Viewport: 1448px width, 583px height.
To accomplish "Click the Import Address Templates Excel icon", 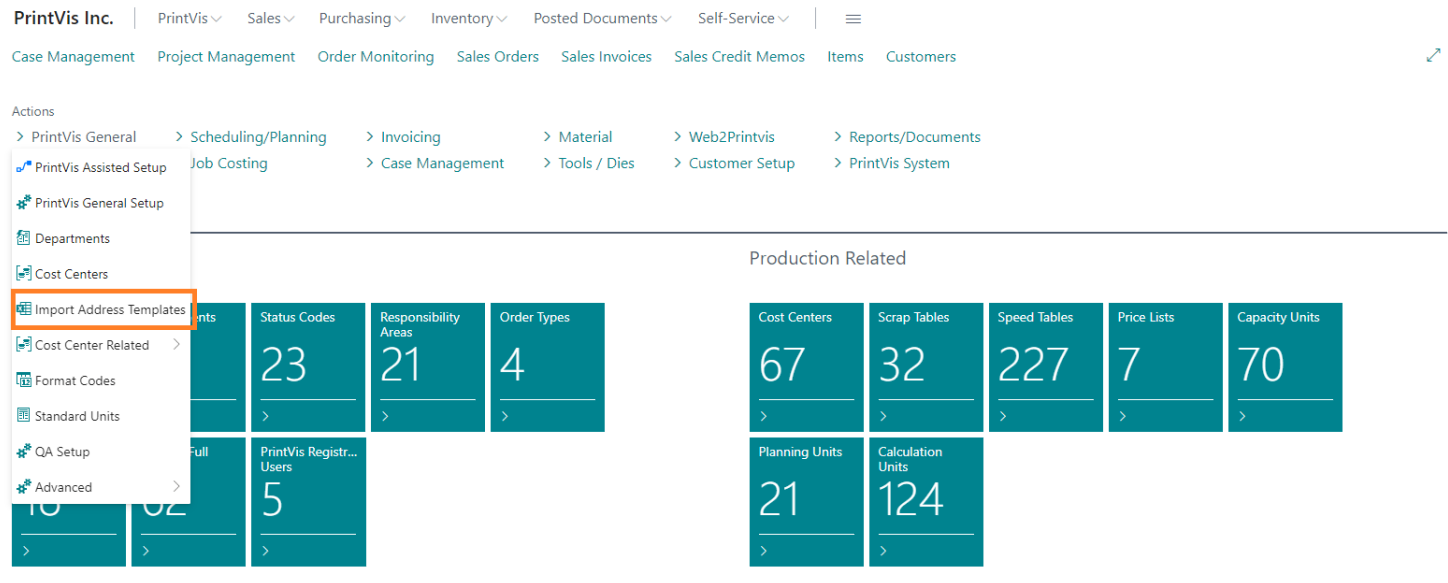I will (x=24, y=309).
